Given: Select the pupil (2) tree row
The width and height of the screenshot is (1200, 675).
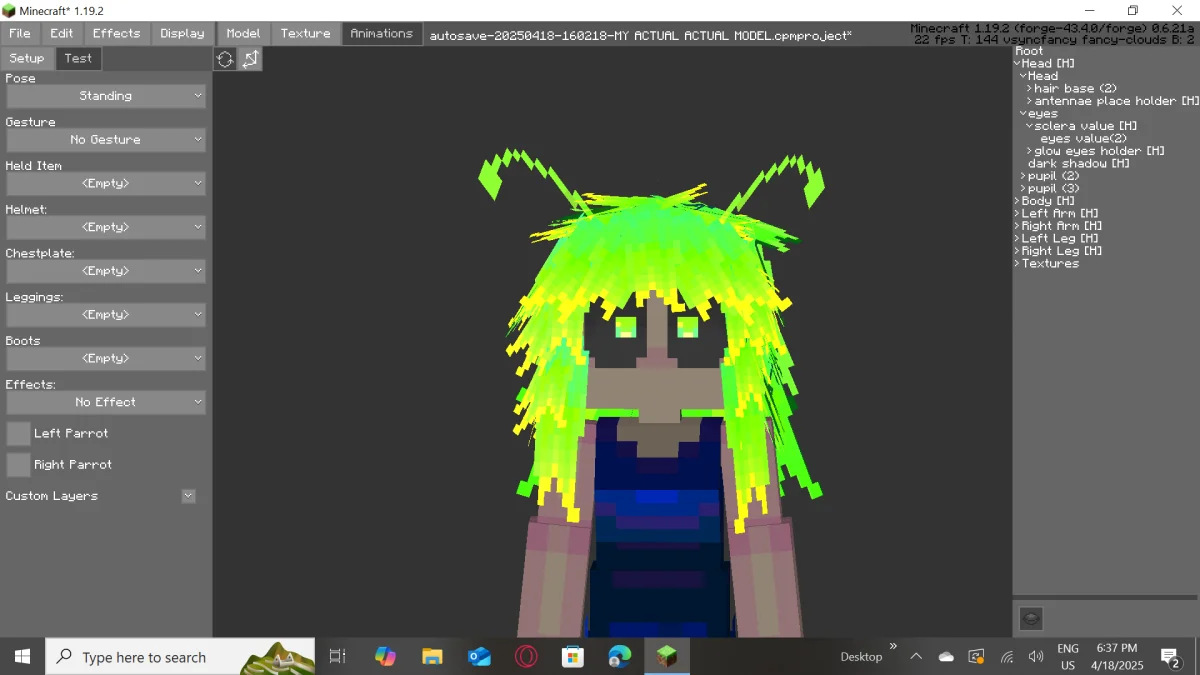Looking at the screenshot, I should point(1054,176).
